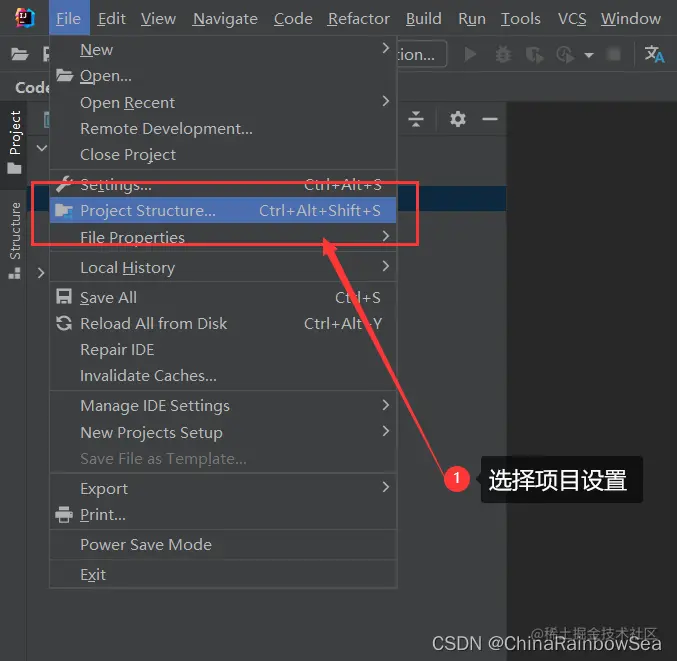The image size is (677, 661).
Task: Open the Tools menu
Action: [x=520, y=19]
